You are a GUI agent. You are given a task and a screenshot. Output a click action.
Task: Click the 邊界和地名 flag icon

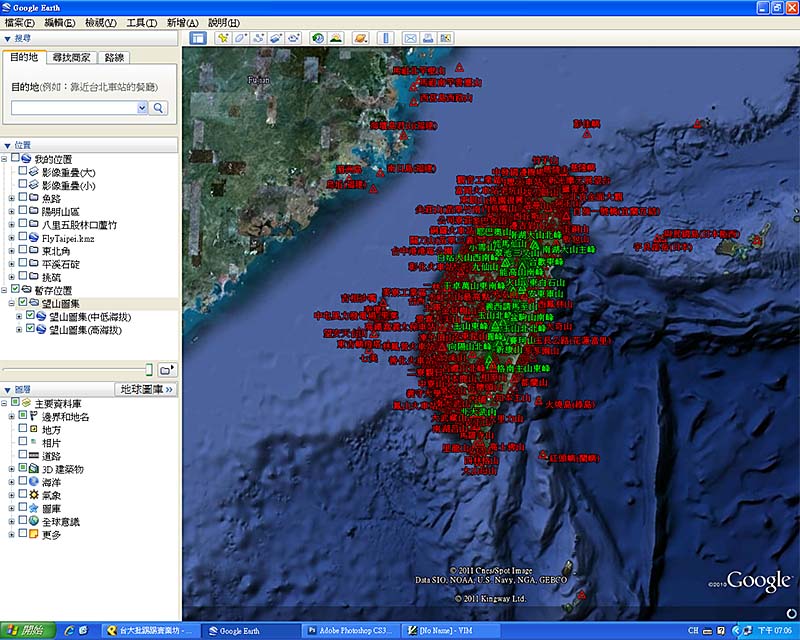(34, 416)
